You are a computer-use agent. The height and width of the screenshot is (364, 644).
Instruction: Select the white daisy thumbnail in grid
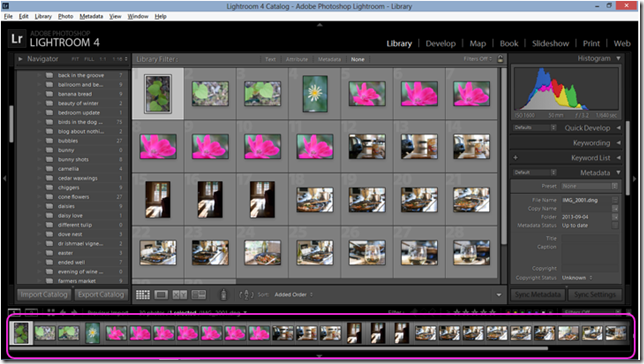[315, 94]
